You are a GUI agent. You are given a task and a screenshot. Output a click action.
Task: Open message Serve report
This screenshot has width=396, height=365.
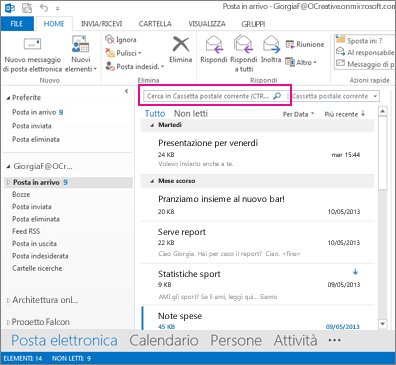click(x=257, y=242)
